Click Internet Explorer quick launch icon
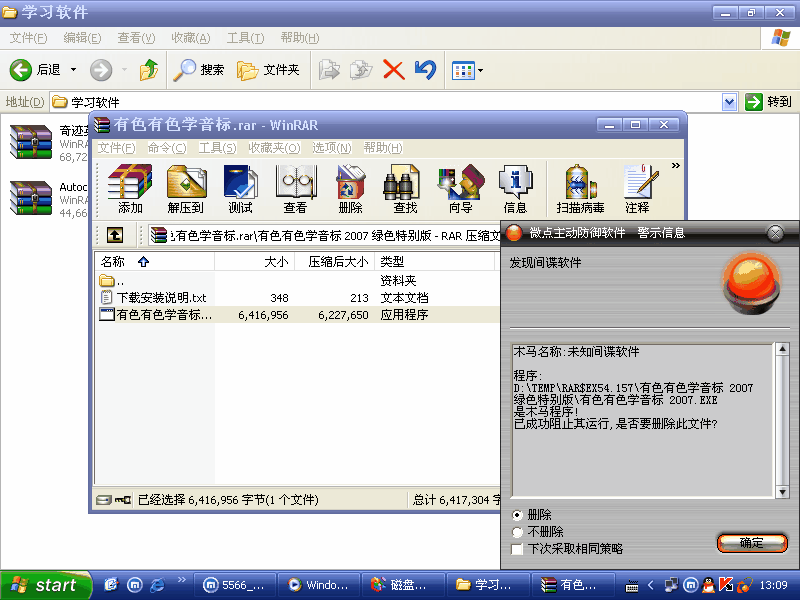Viewport: 800px width, 600px height. click(158, 585)
